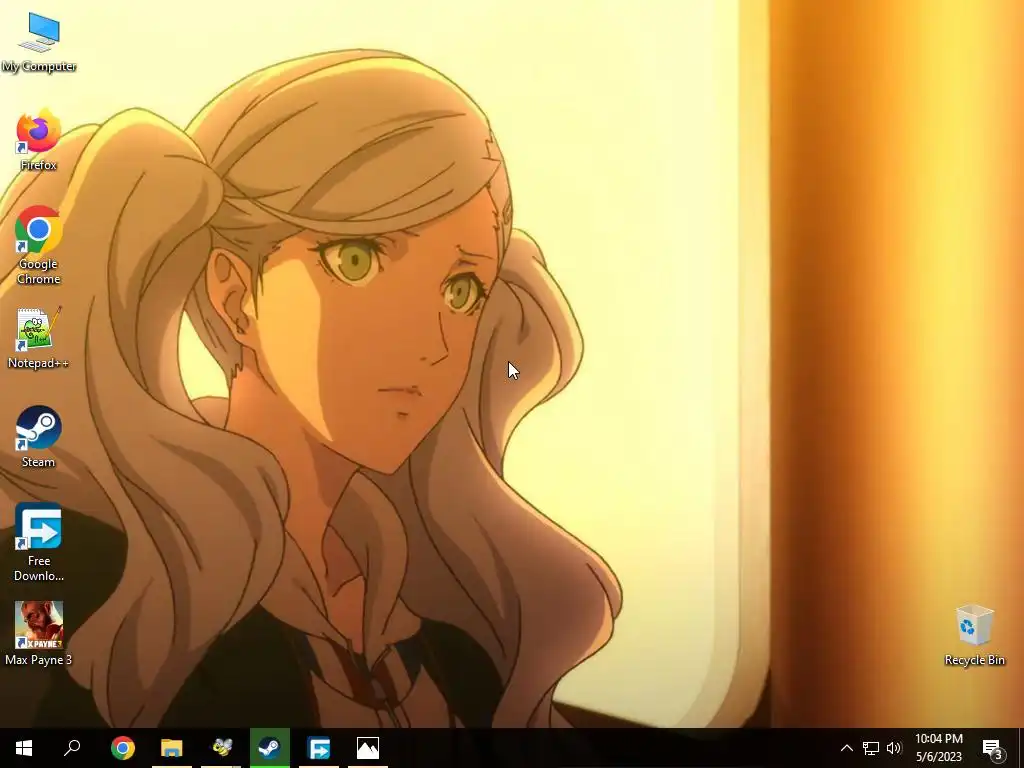Open the Windows Start menu
The image size is (1024, 768).
(24, 748)
